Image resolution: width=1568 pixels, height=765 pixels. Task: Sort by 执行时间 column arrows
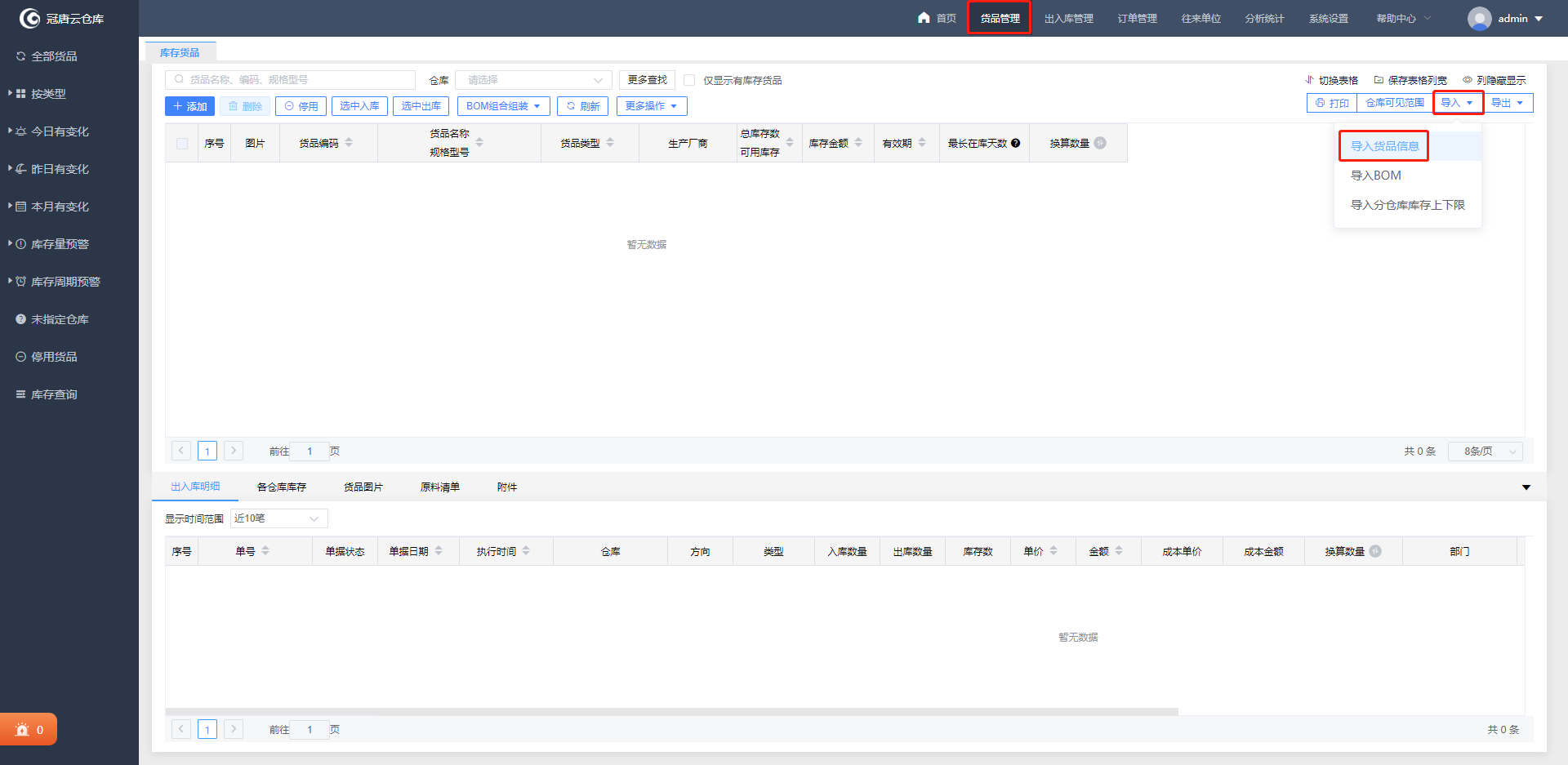pos(526,551)
